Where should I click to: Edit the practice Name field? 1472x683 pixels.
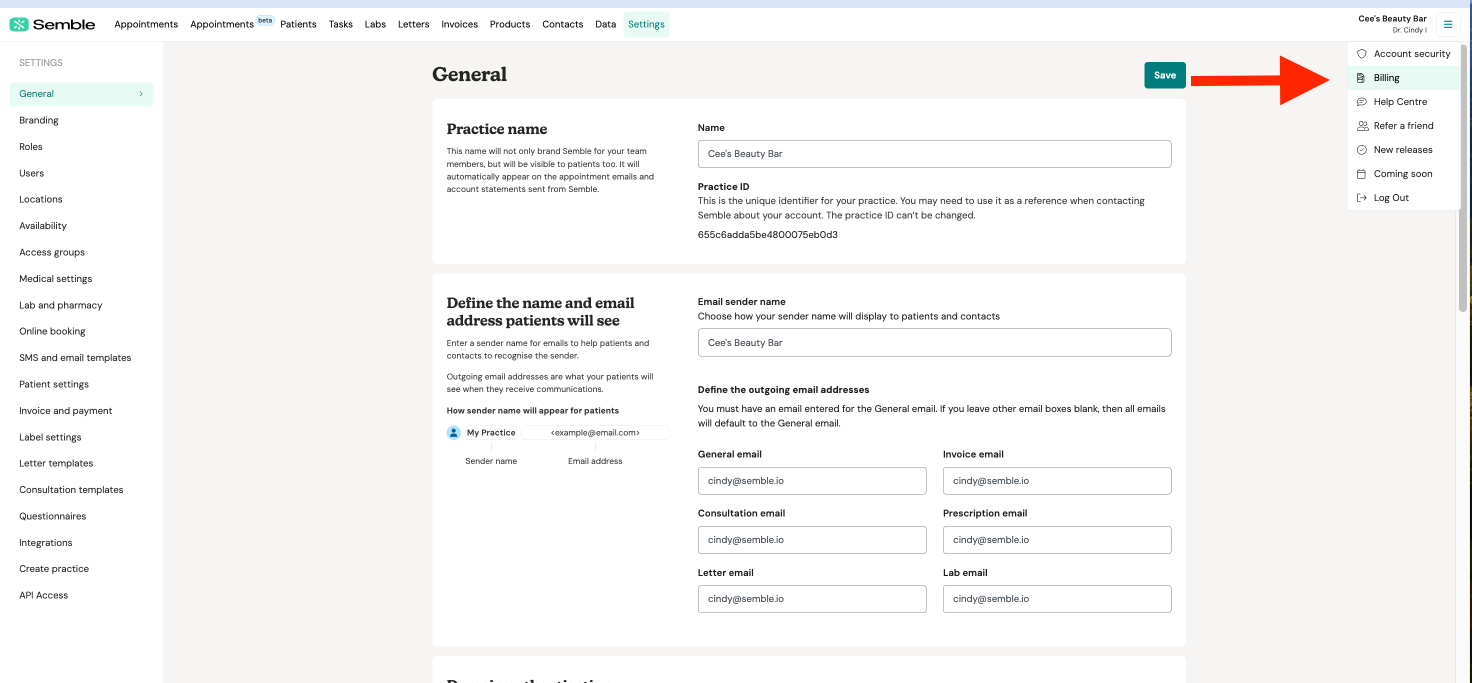click(934, 154)
